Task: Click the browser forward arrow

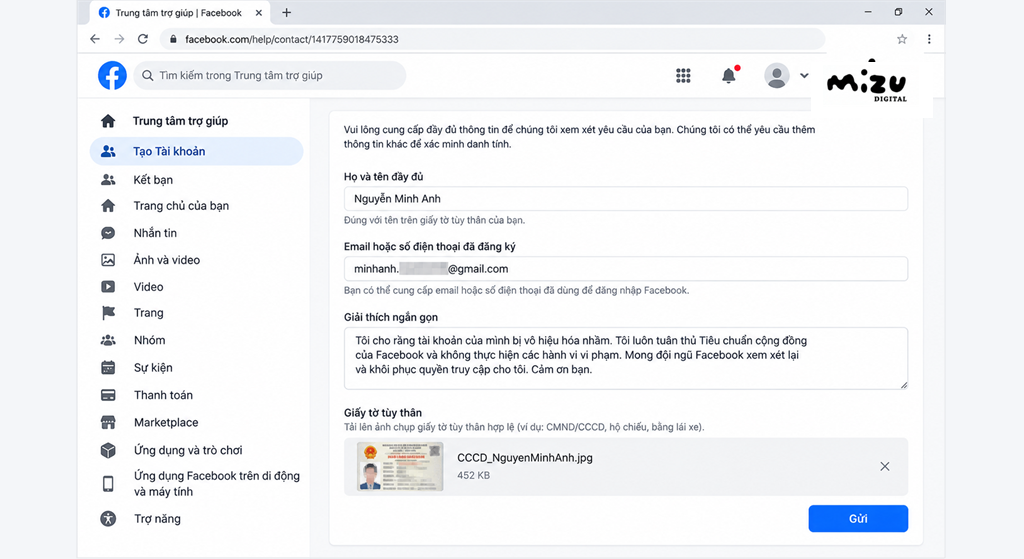Action: [119, 39]
